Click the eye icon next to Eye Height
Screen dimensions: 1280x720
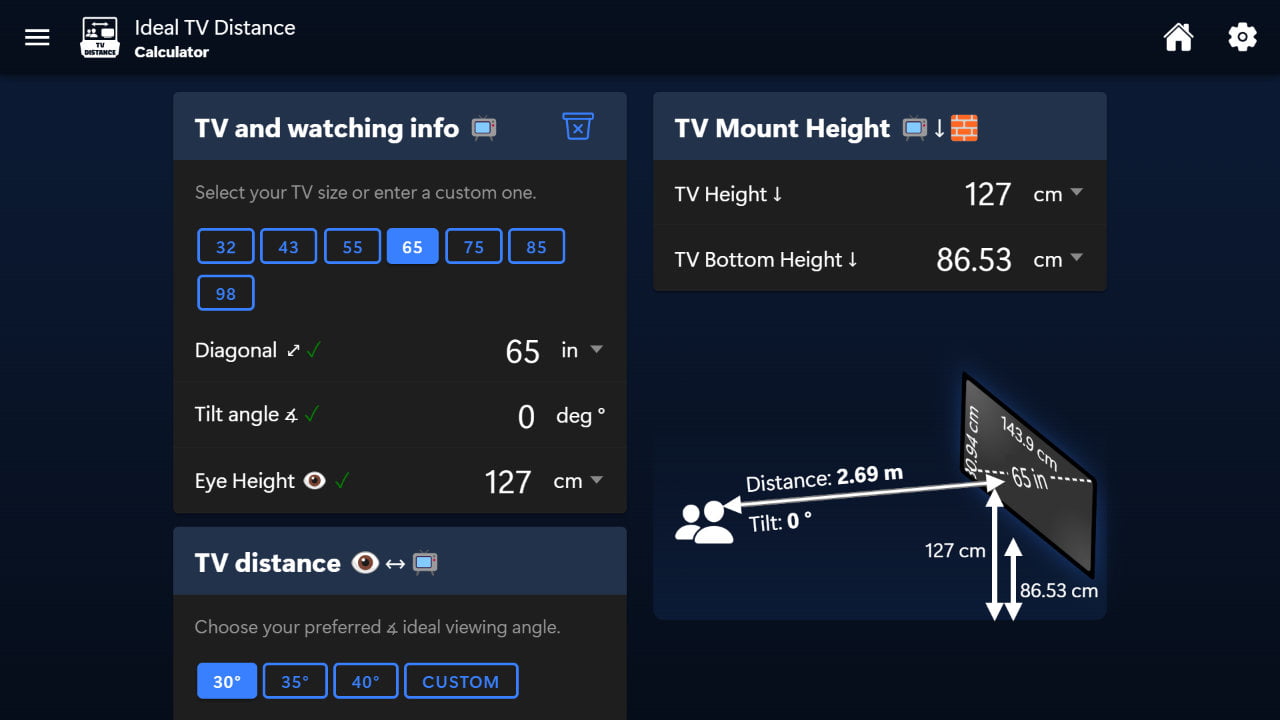tap(315, 481)
